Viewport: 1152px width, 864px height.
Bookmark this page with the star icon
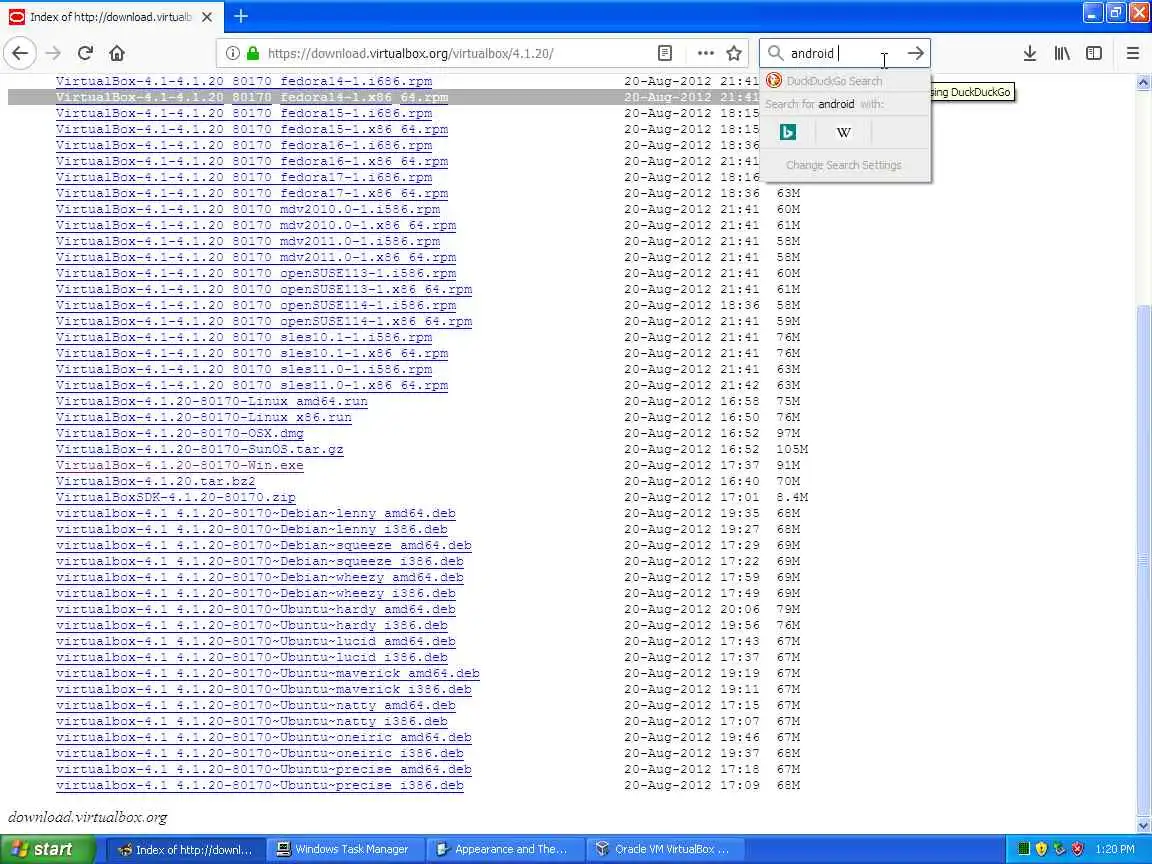click(x=734, y=53)
